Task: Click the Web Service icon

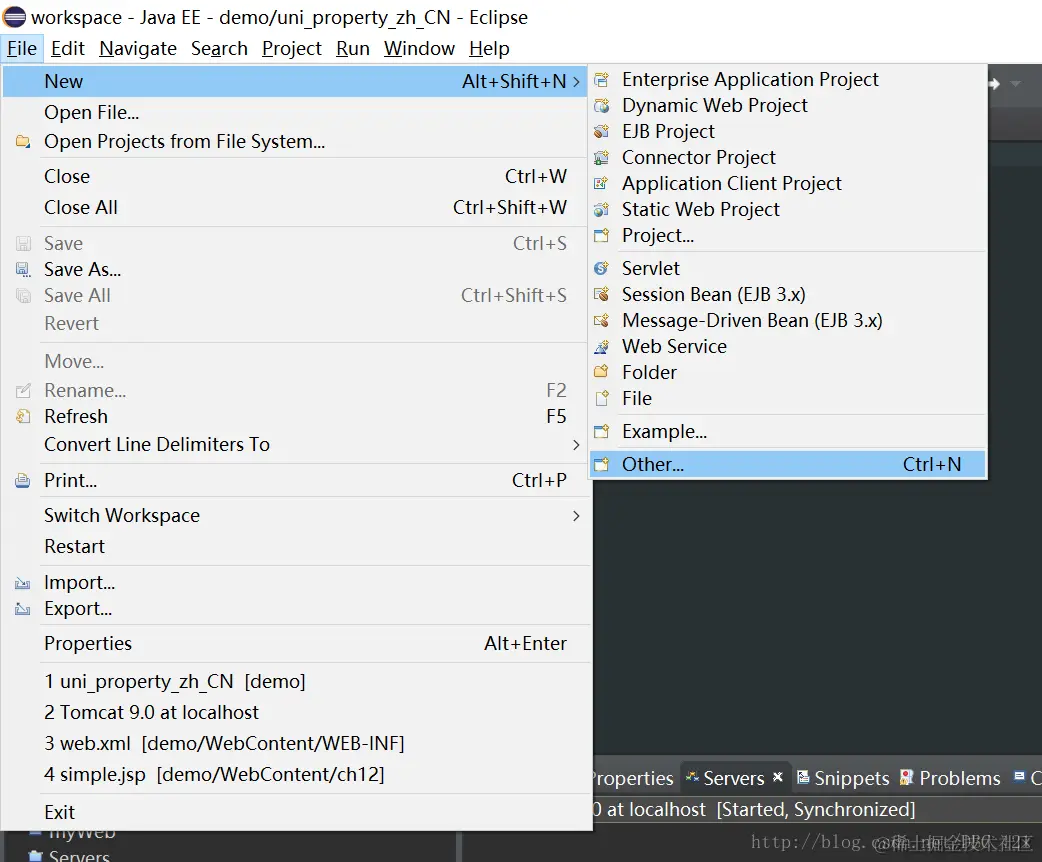Action: click(601, 346)
